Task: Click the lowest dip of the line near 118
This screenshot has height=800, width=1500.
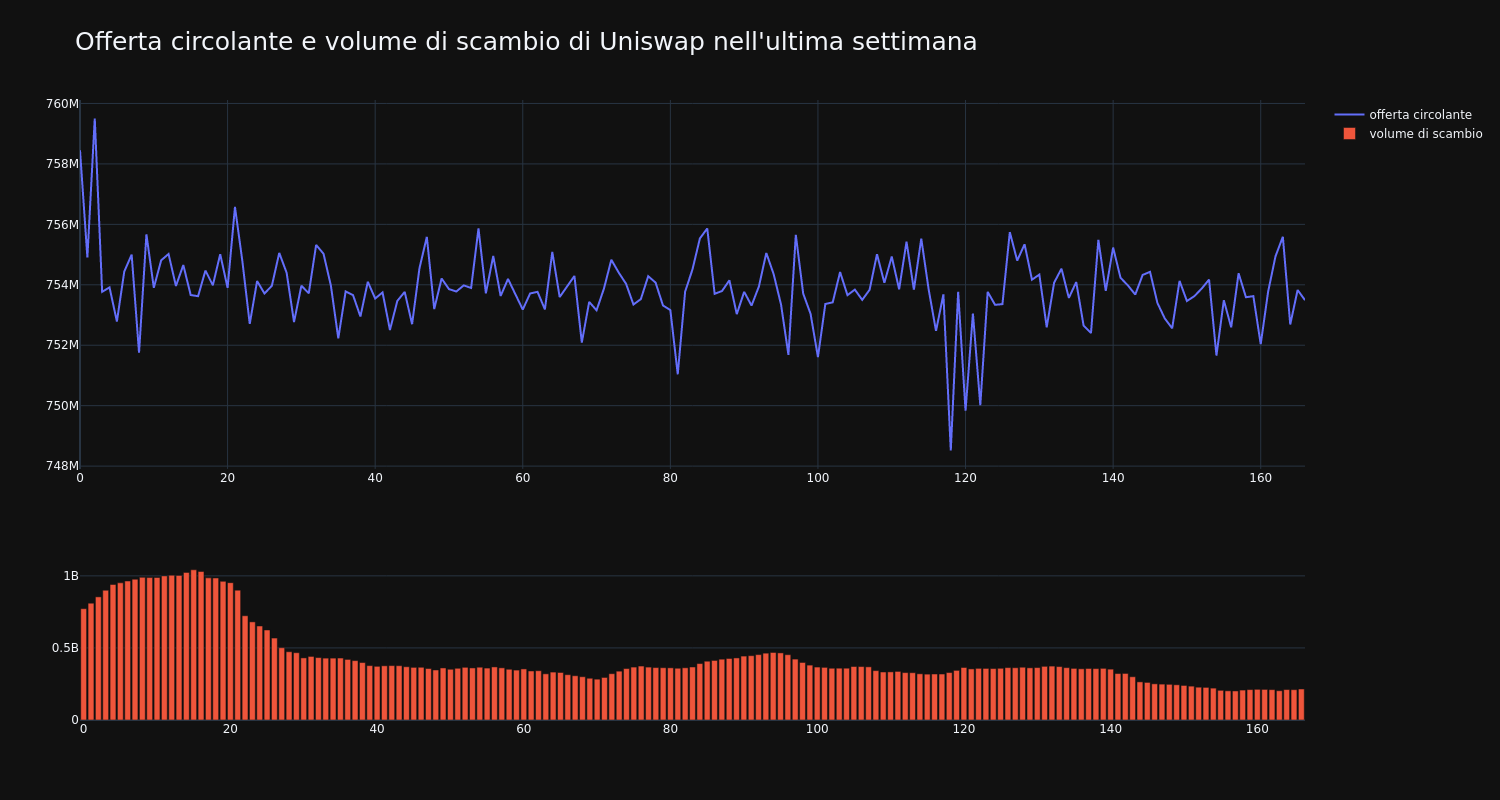Action: pyautogui.click(x=951, y=449)
